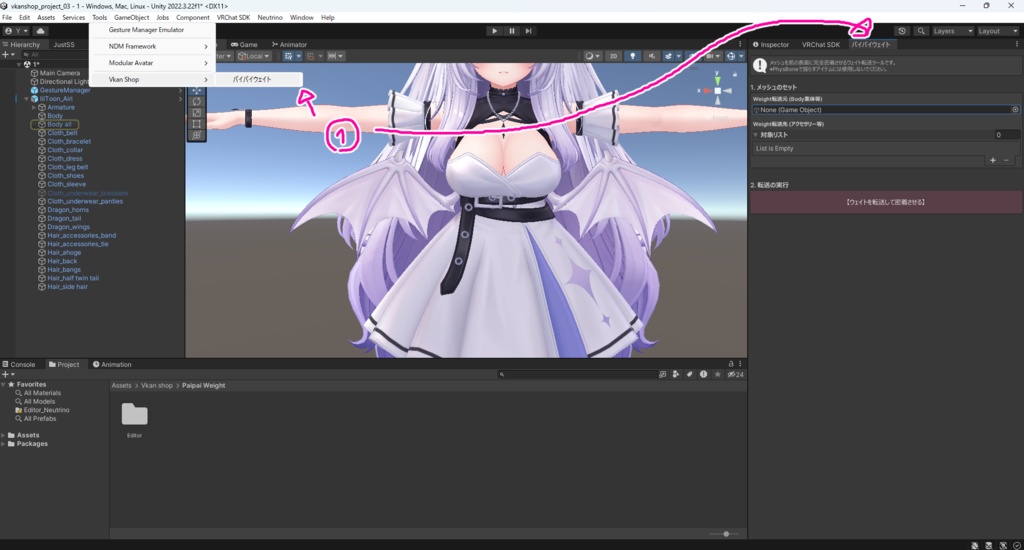Click the Hierarchy add (+) button
1024x550 pixels.
[7, 55]
